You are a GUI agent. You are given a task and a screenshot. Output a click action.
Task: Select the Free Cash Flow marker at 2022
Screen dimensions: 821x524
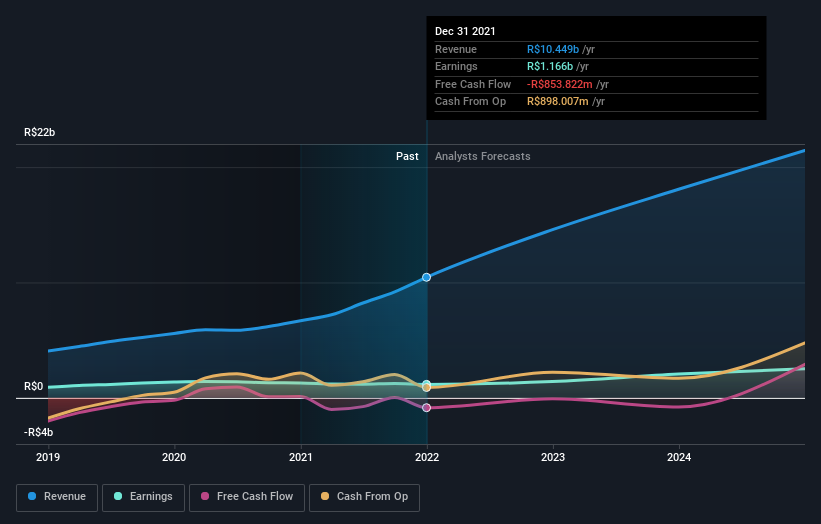427,408
